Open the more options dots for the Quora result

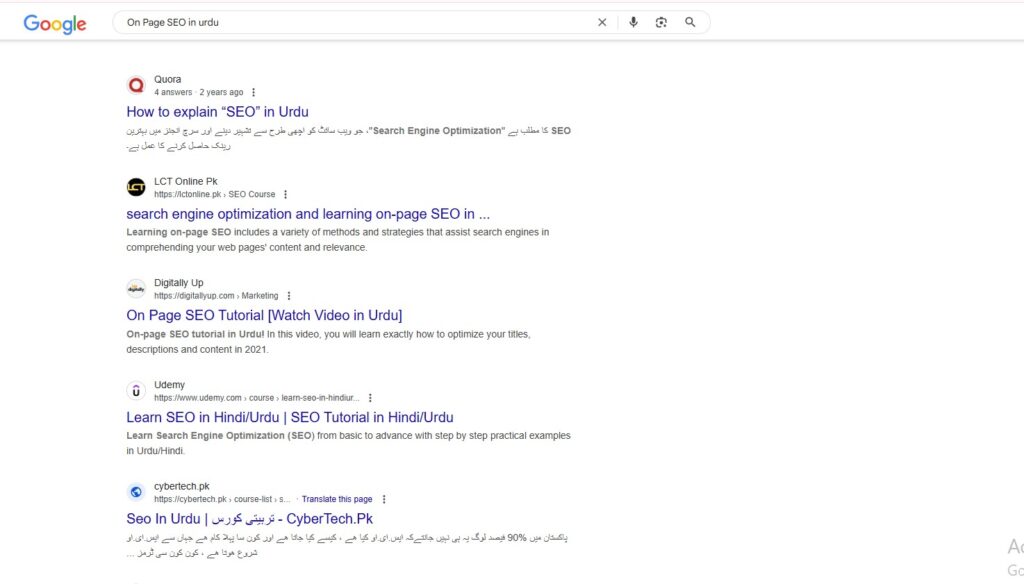click(x=253, y=92)
